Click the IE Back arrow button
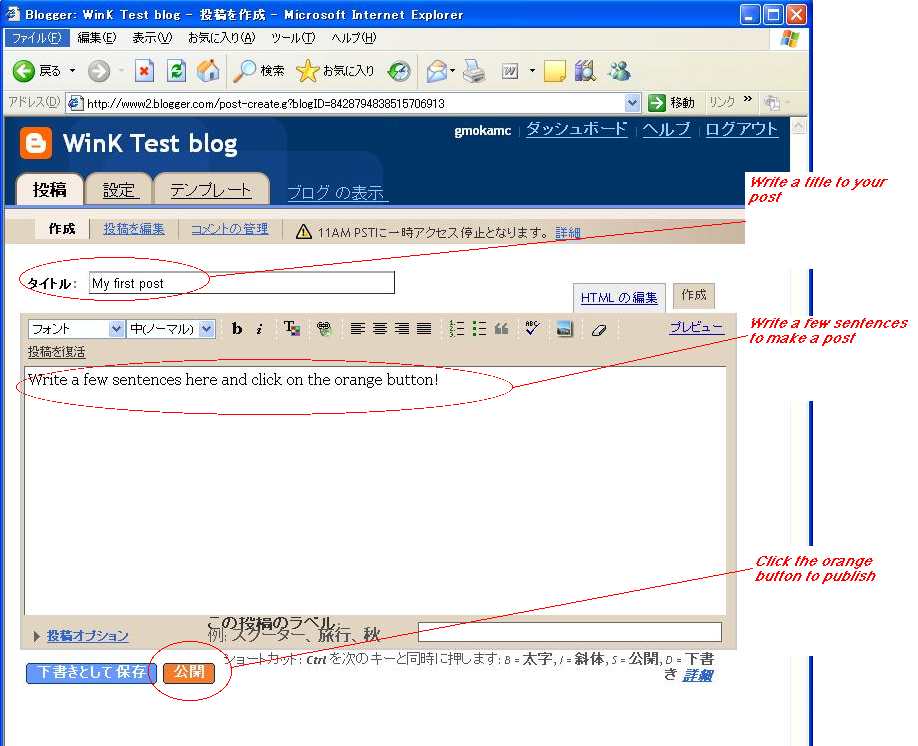 pyautogui.click(x=24, y=71)
